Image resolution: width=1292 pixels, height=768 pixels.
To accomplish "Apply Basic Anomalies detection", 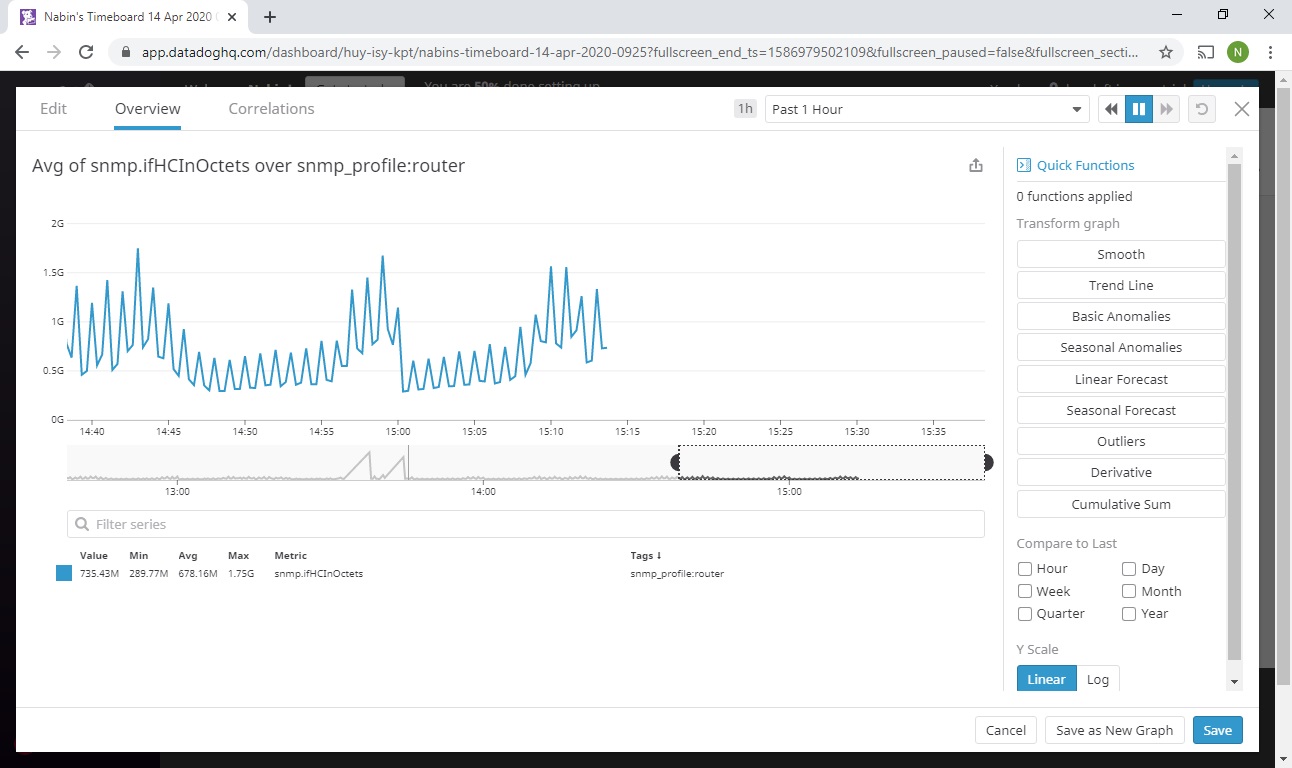I will pos(1121,316).
